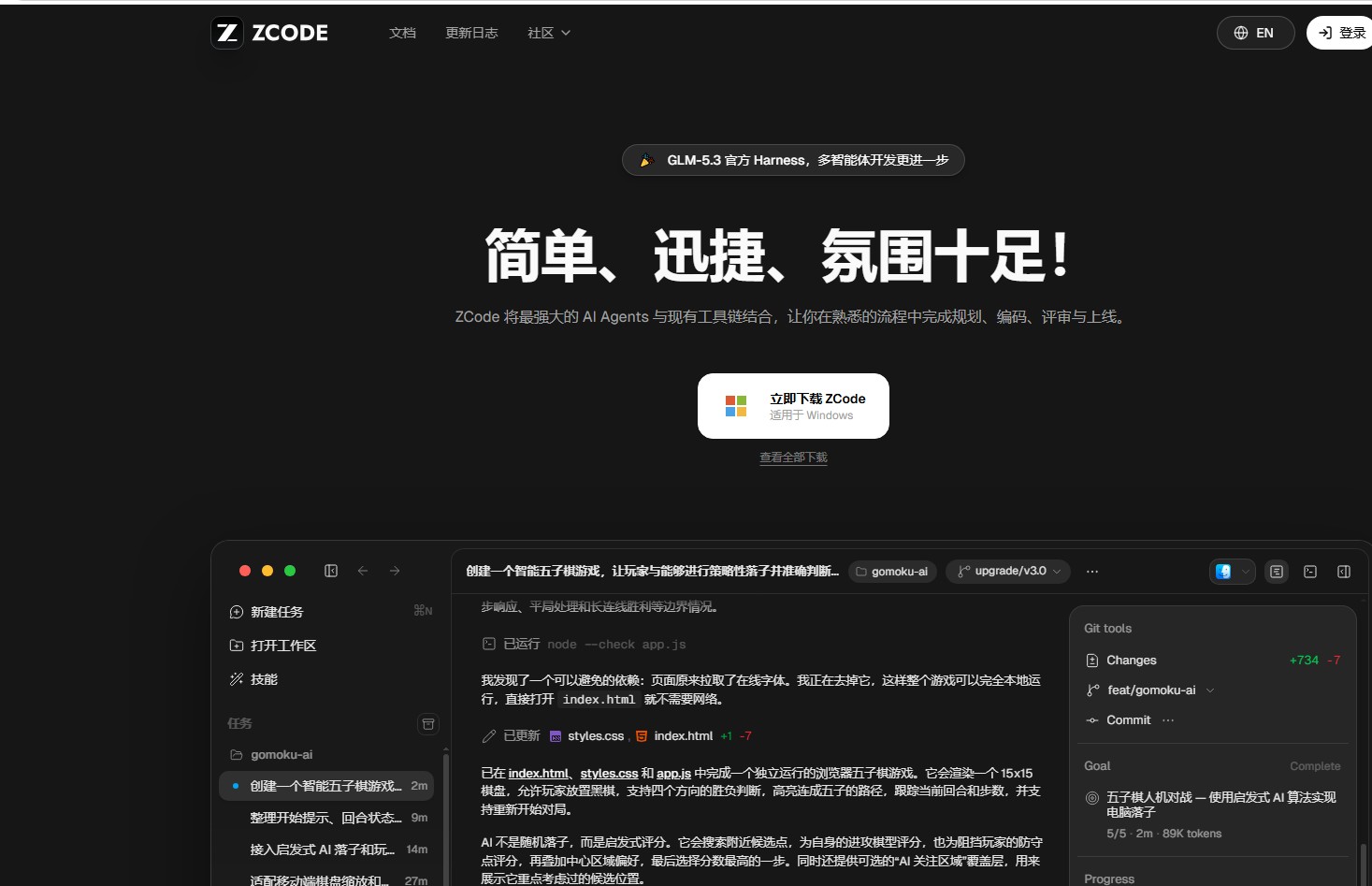
Task: Switch language with the EN button
Action: pos(1255,33)
